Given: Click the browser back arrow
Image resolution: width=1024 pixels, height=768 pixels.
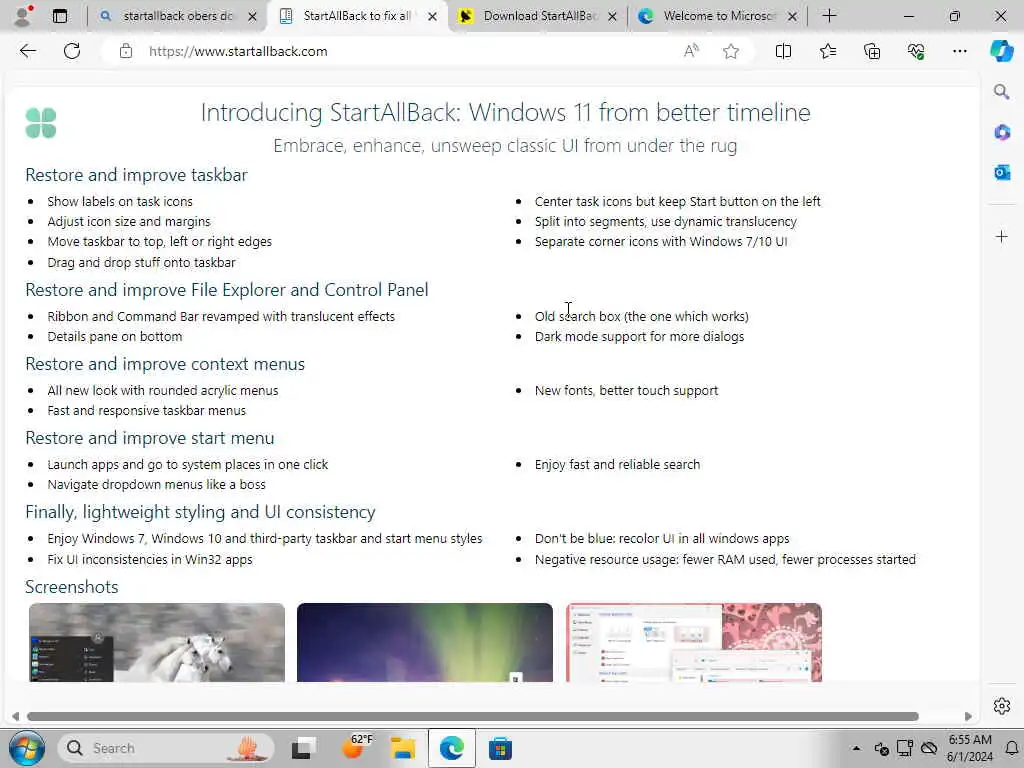Looking at the screenshot, I should pyautogui.click(x=27, y=51).
